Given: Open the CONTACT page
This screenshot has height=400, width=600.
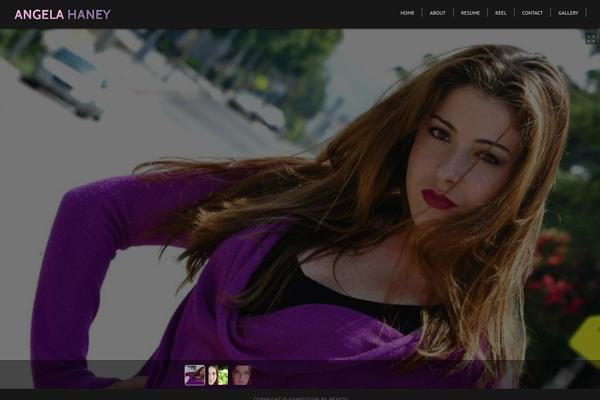Looking at the screenshot, I should 532,13.
